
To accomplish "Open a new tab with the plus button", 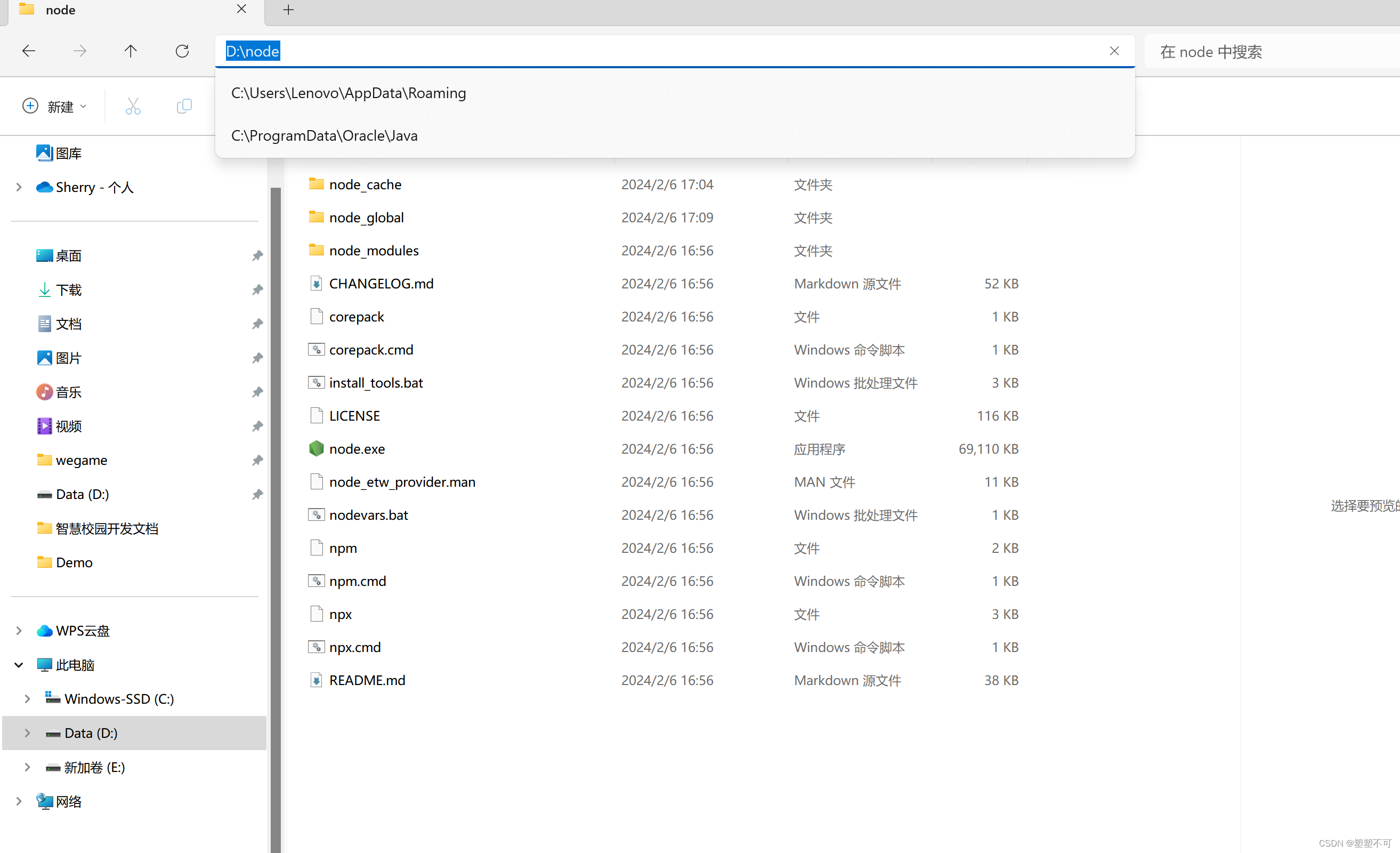I will point(289,10).
